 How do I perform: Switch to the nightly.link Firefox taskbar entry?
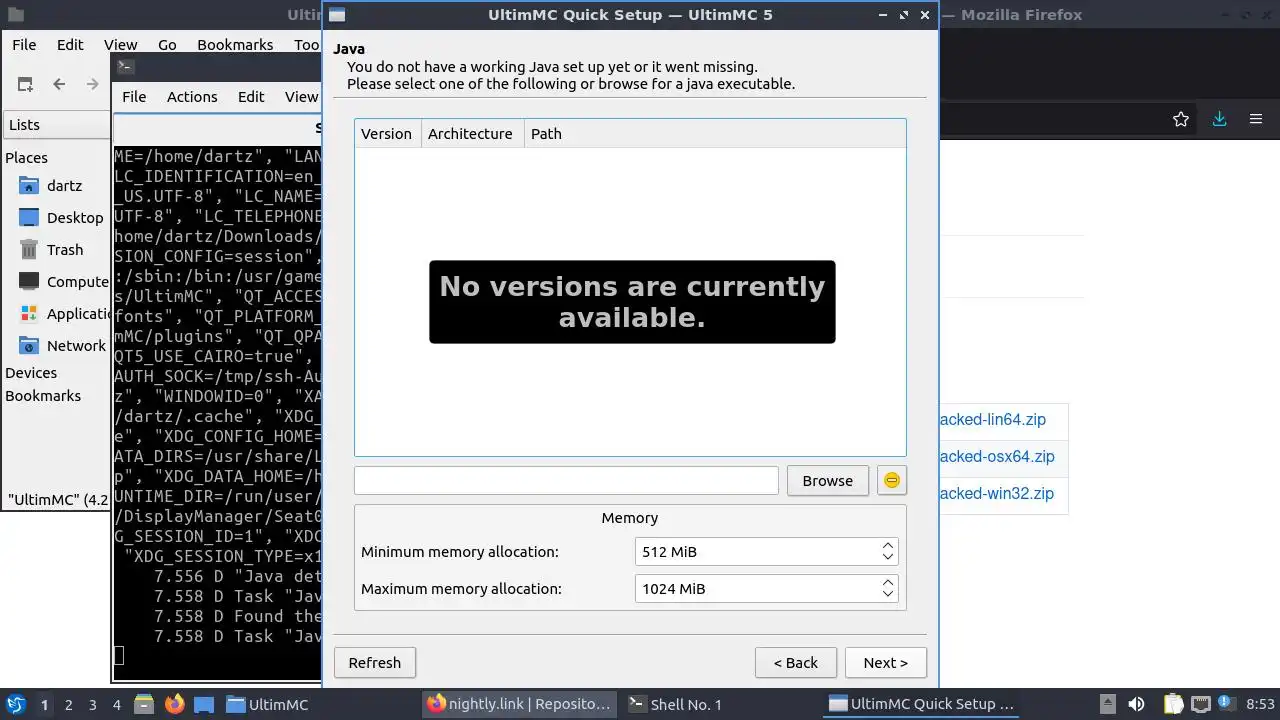click(518, 705)
